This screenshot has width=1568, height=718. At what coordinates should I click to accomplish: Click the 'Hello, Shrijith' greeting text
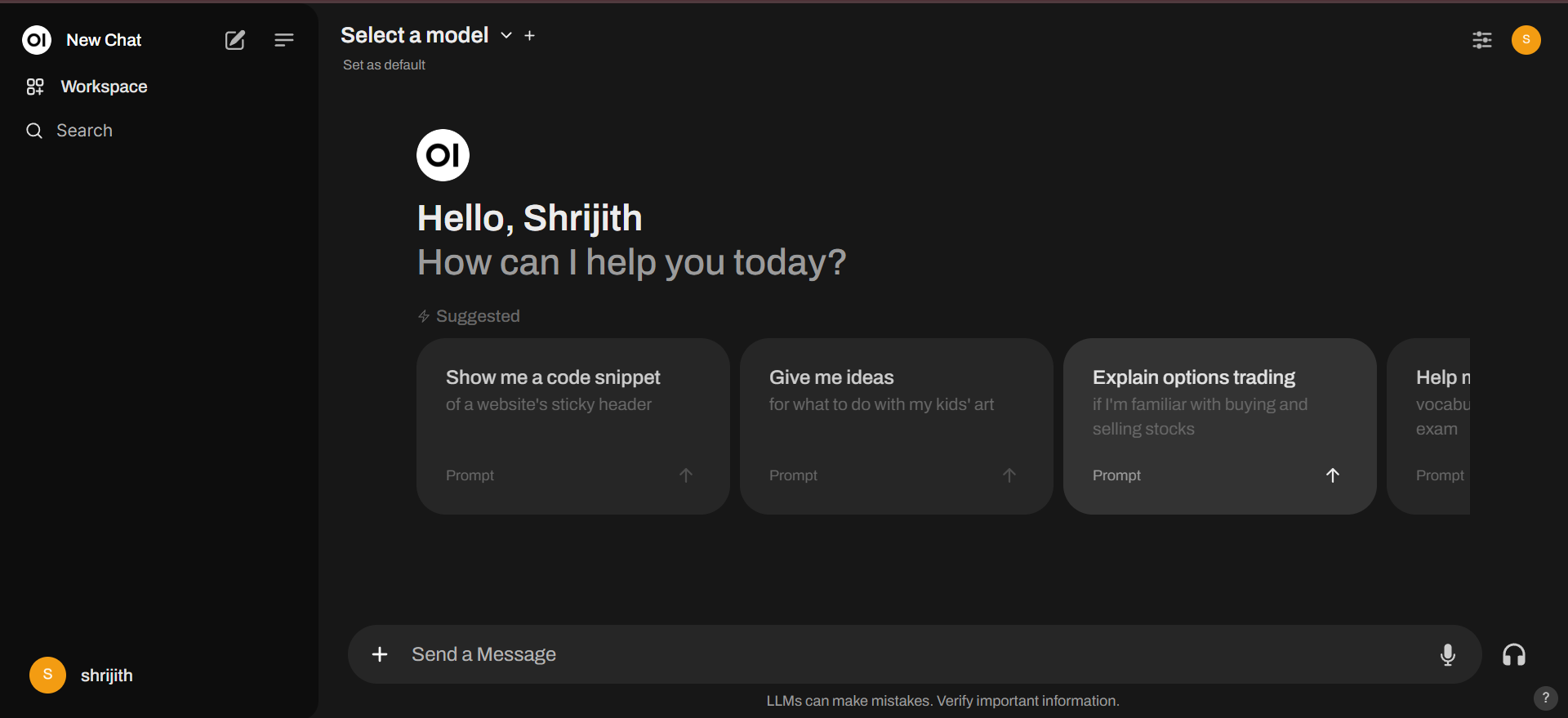529,218
